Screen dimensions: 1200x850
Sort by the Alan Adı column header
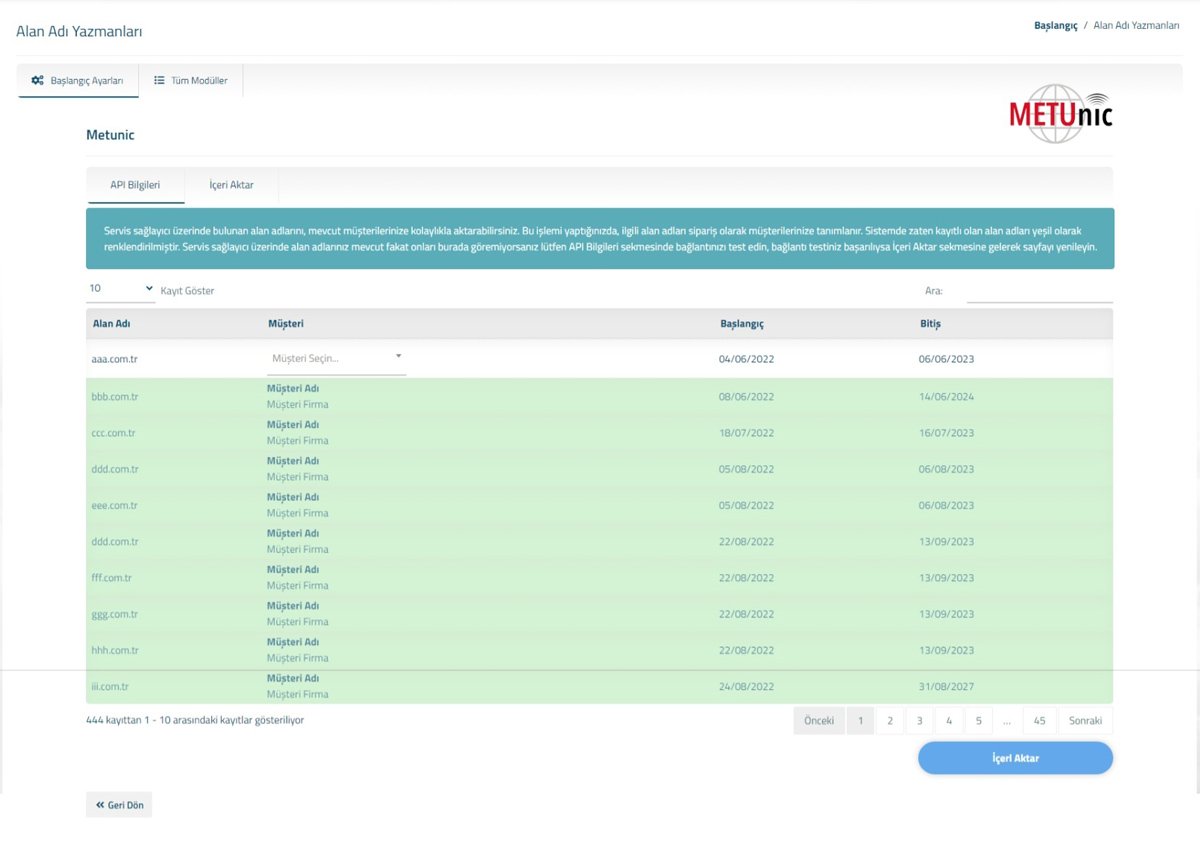click(x=111, y=324)
